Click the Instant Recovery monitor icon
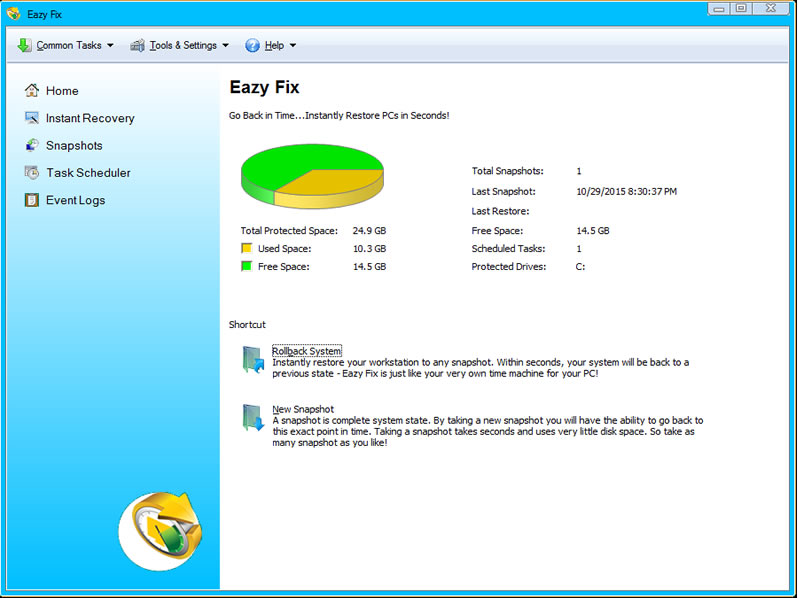This screenshot has width=798, height=598. pyautogui.click(x=32, y=118)
